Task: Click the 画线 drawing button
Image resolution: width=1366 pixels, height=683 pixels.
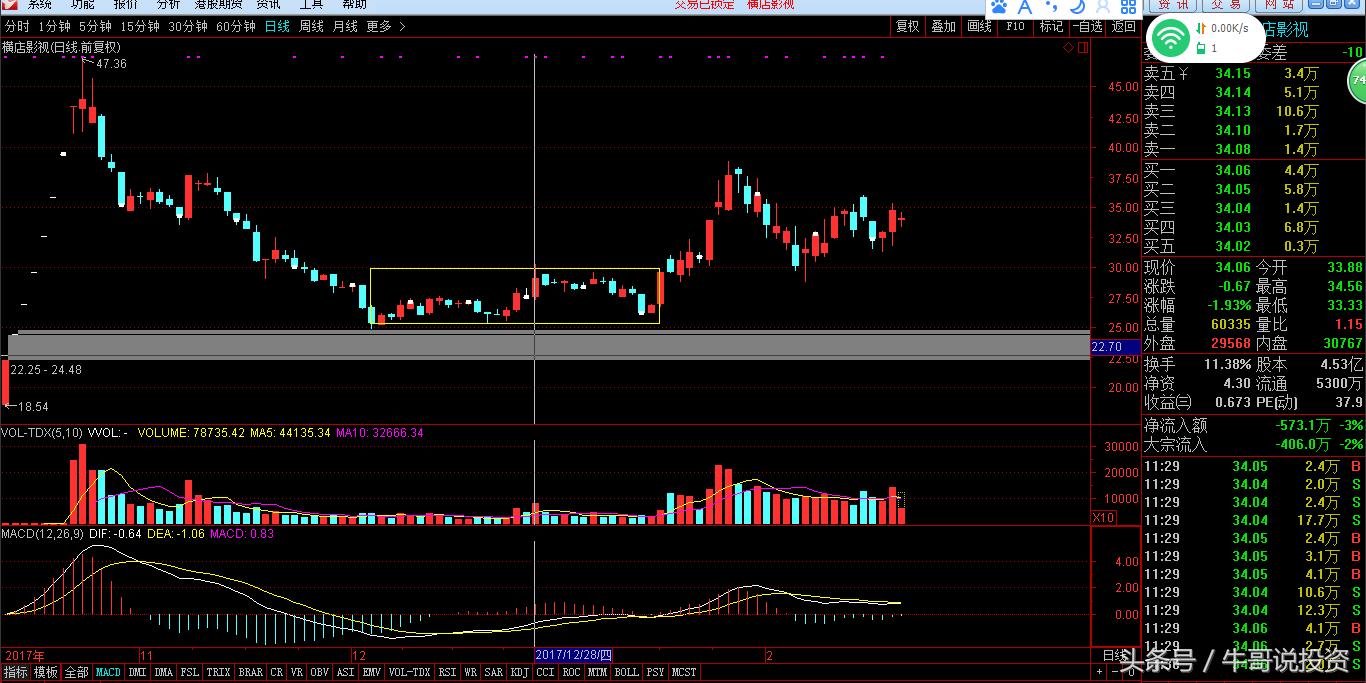Action: tap(979, 26)
